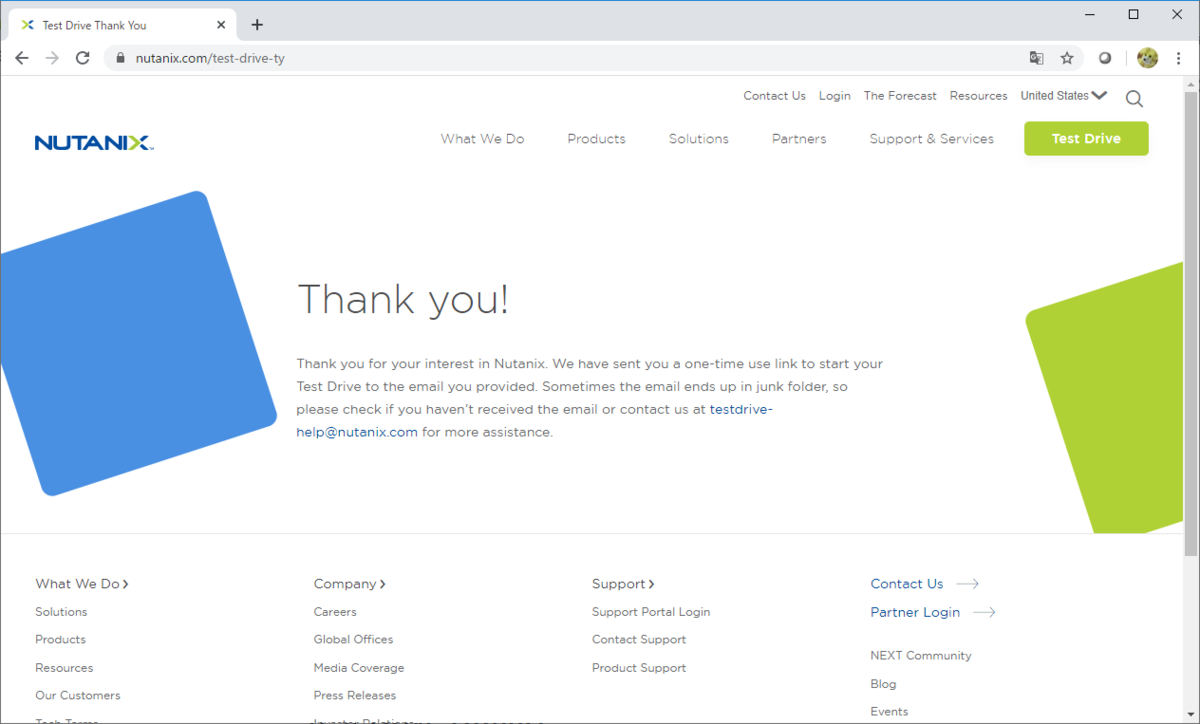Open the translate page icon

[x=1037, y=58]
